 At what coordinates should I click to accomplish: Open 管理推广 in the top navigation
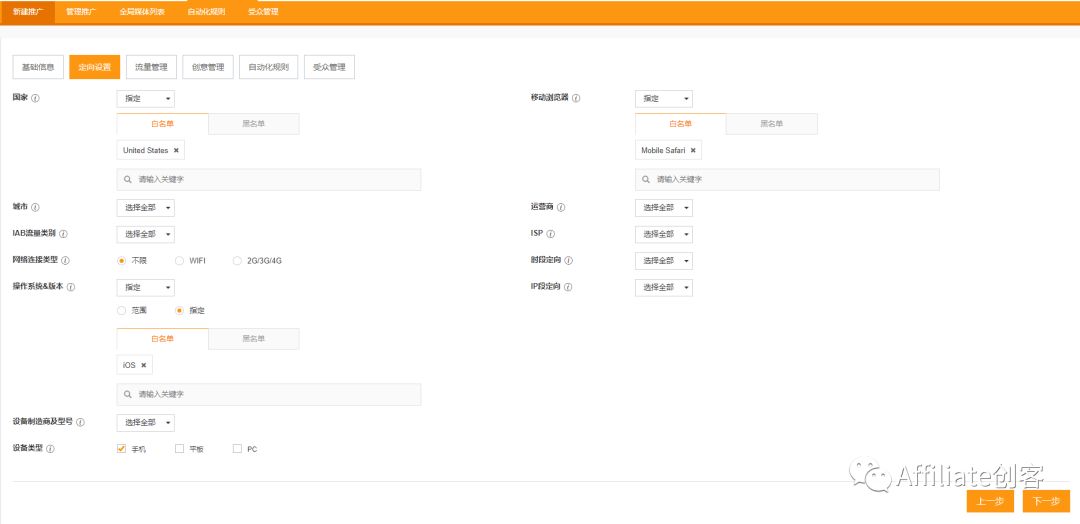click(81, 12)
